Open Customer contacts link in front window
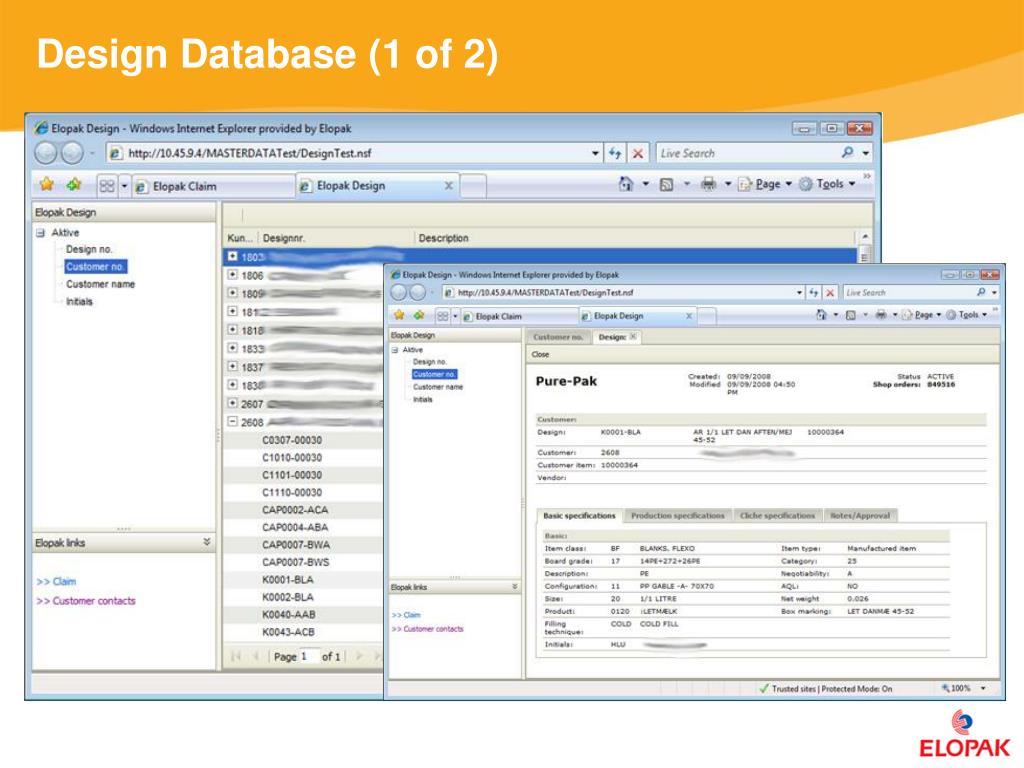Image resolution: width=1024 pixels, height=768 pixels. 428,629
